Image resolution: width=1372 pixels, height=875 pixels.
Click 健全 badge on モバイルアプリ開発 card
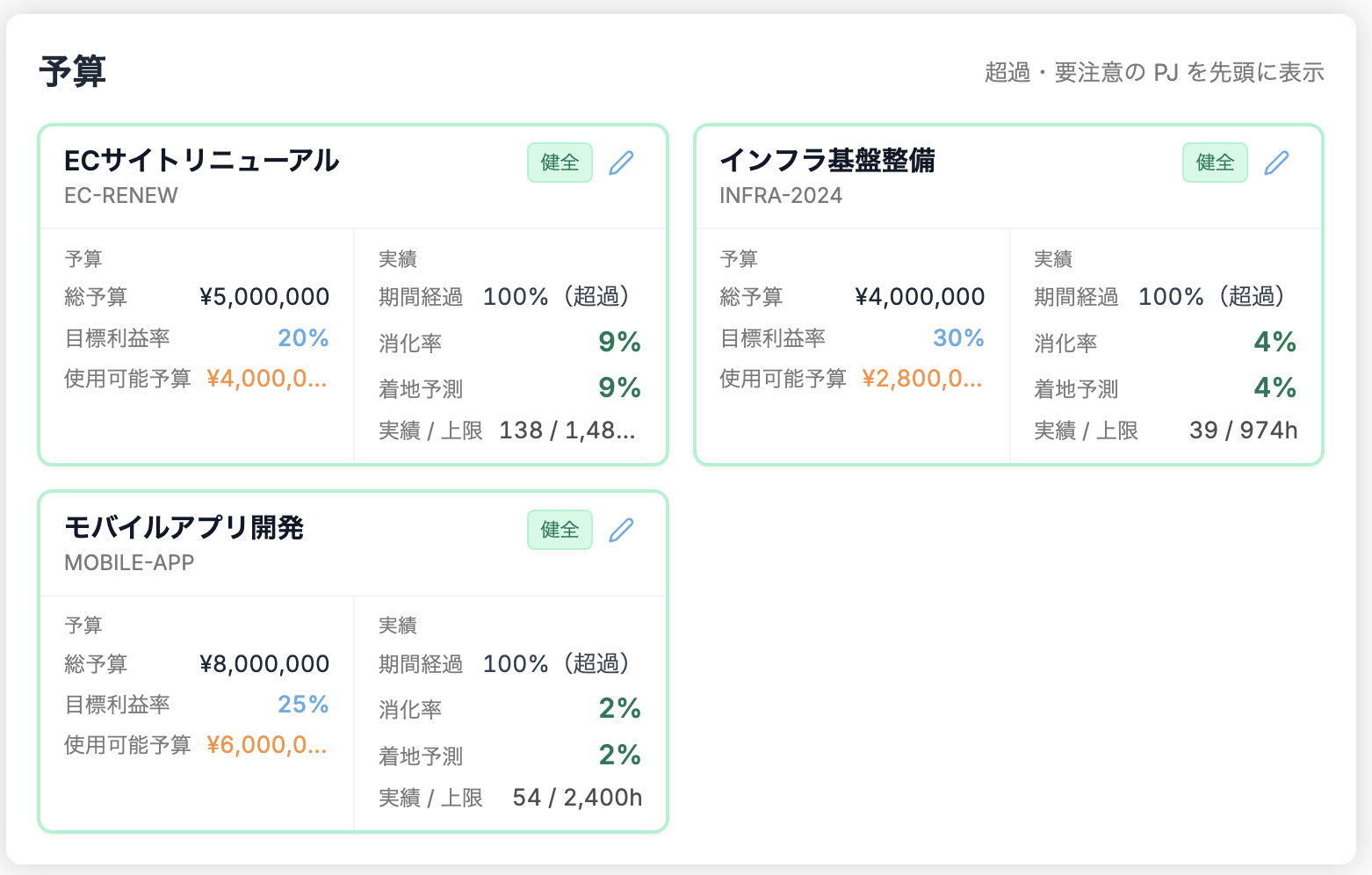tap(560, 530)
